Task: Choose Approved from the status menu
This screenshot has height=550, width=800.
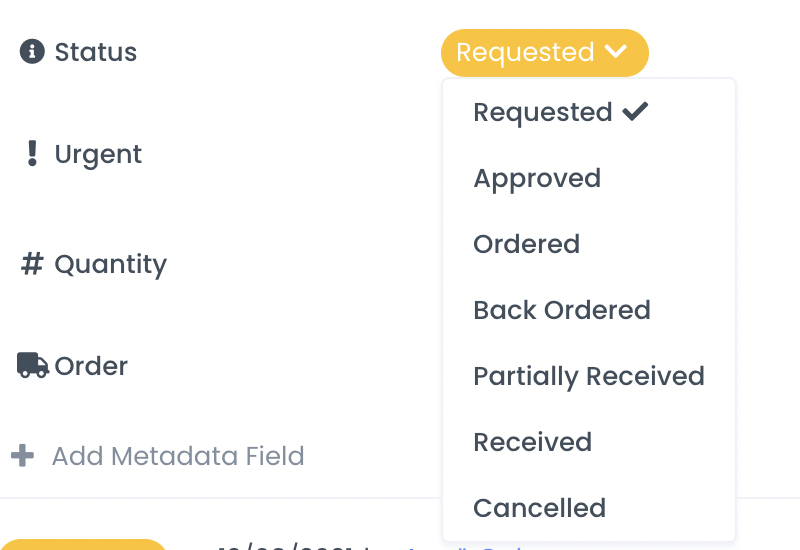Action: (x=537, y=178)
